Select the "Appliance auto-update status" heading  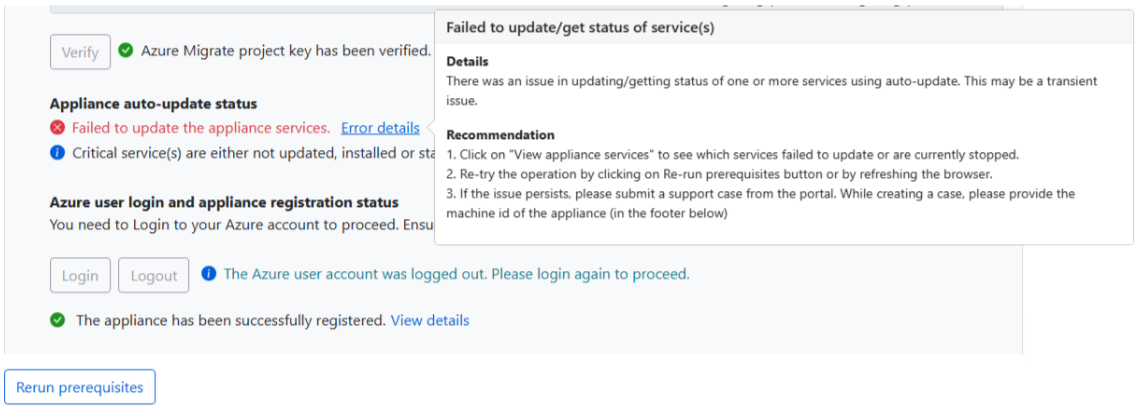(153, 104)
